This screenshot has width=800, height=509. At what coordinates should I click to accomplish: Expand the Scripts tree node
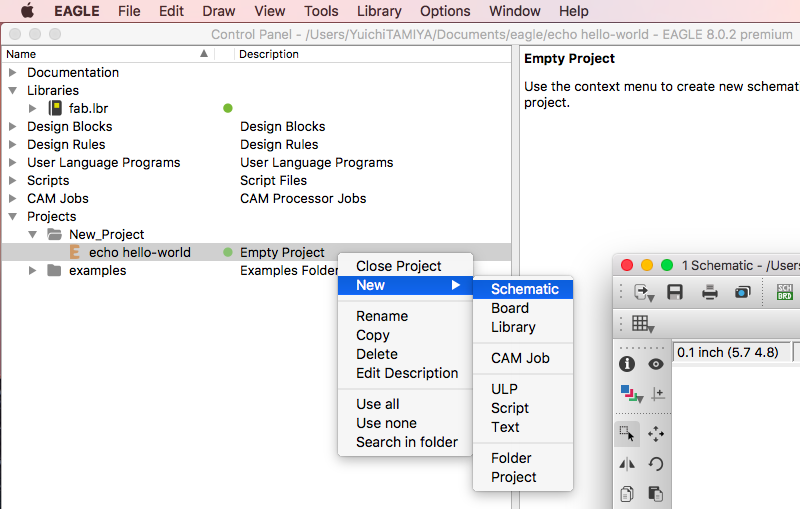(13, 180)
